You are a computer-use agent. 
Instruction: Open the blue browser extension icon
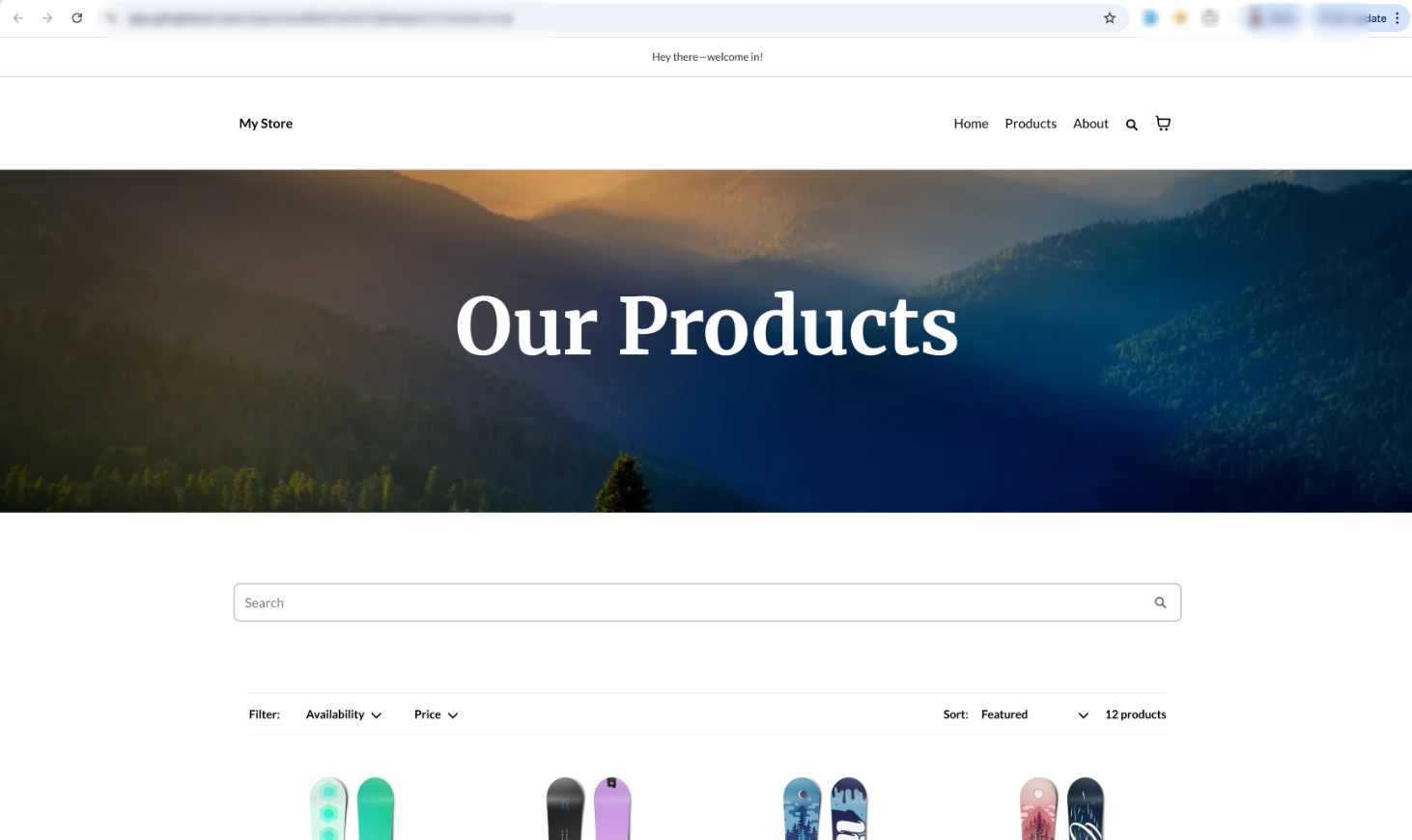1150,18
